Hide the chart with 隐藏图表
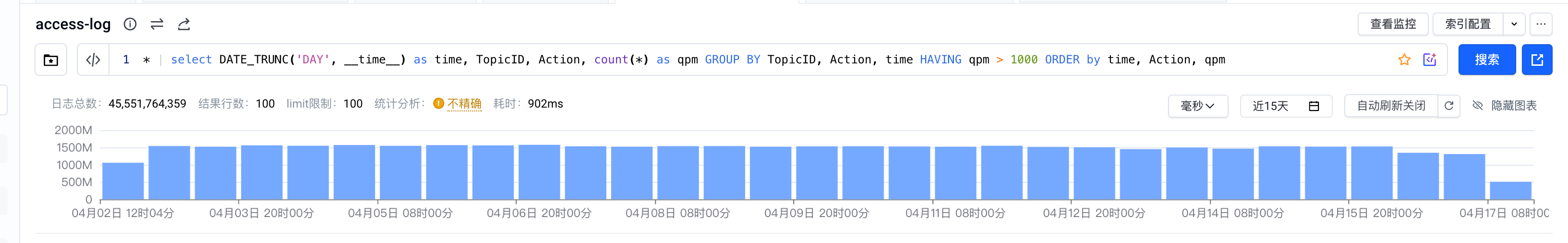The height and width of the screenshot is (243, 1568). 1505,106
